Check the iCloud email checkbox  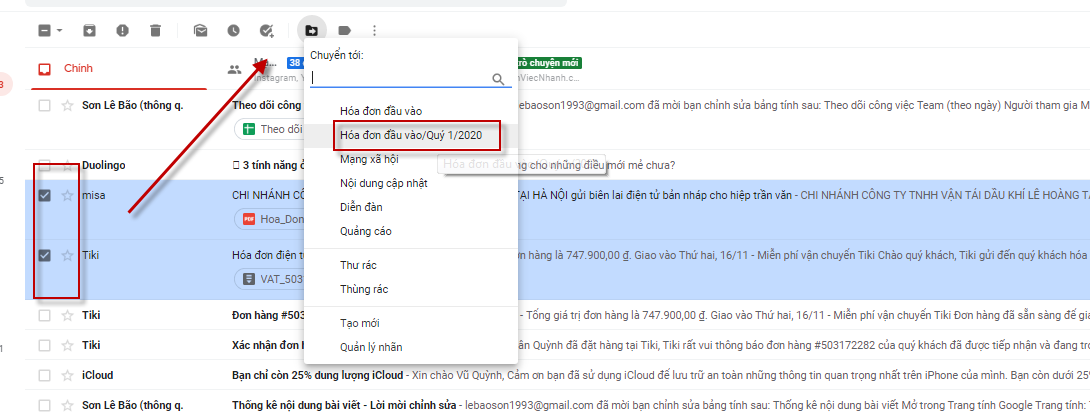[x=44, y=375]
